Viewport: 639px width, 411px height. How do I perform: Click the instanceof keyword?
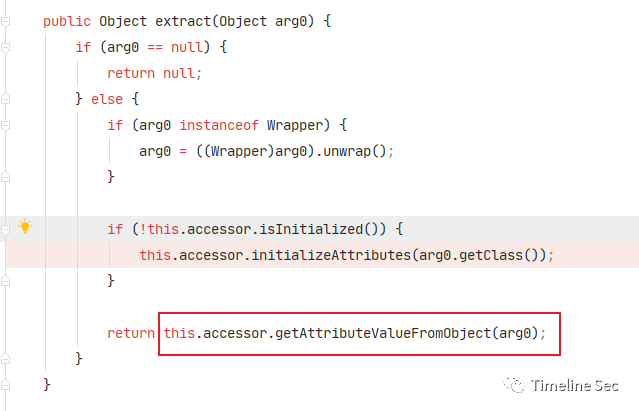(219, 125)
